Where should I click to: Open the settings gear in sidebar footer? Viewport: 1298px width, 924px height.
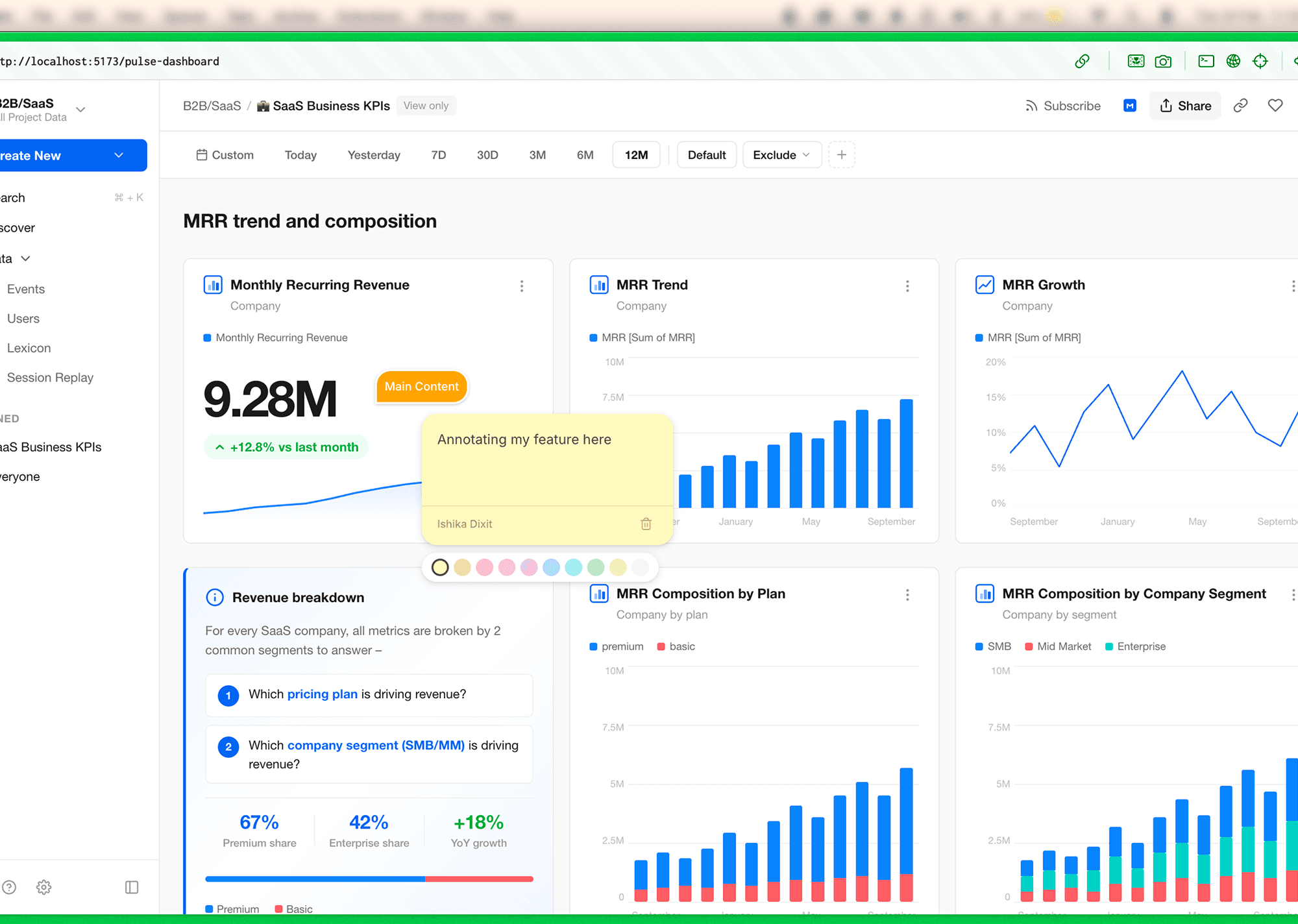pyautogui.click(x=43, y=887)
